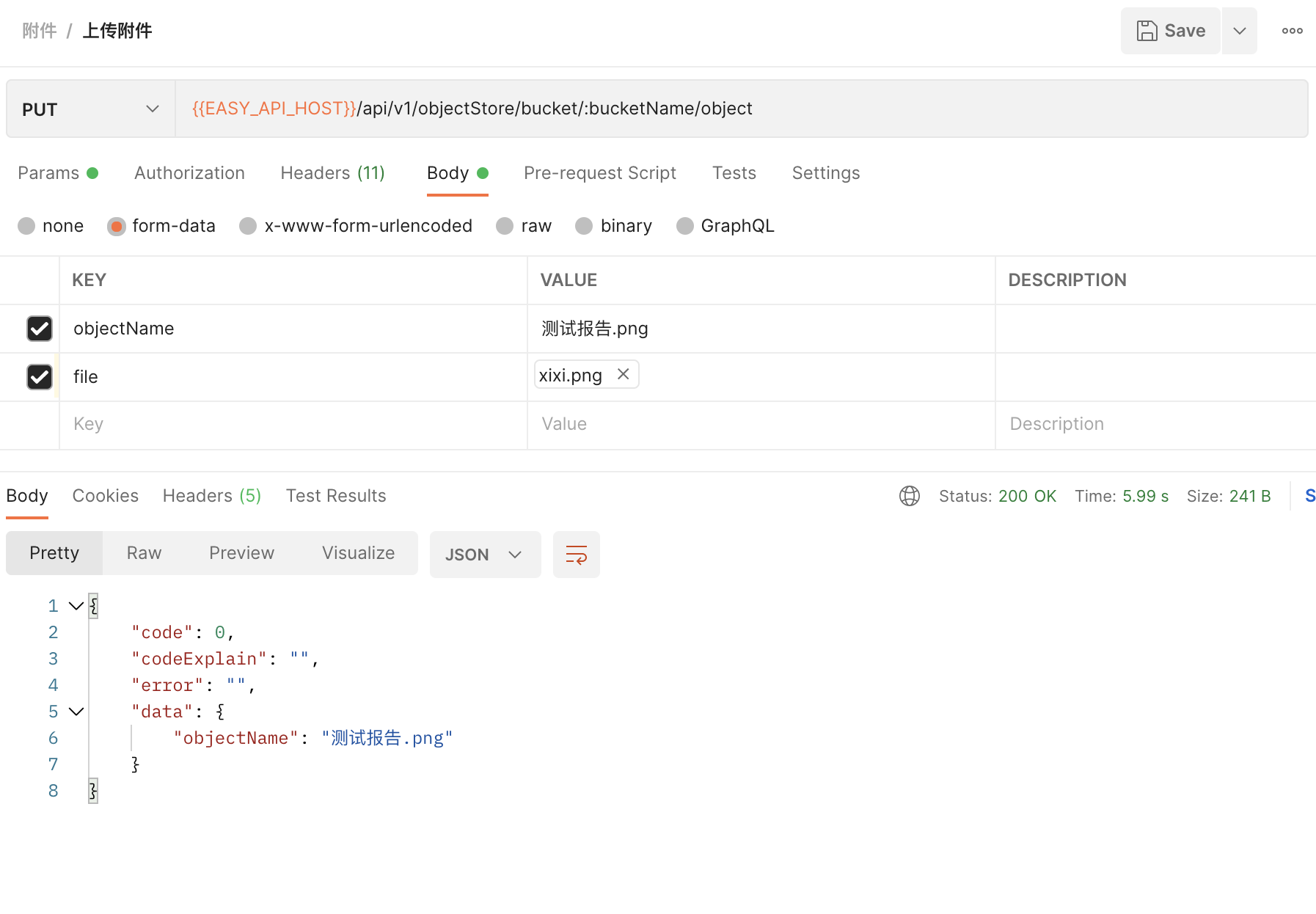This screenshot has width=1316, height=914.
Task: Select the Raw response view
Action: coord(144,553)
